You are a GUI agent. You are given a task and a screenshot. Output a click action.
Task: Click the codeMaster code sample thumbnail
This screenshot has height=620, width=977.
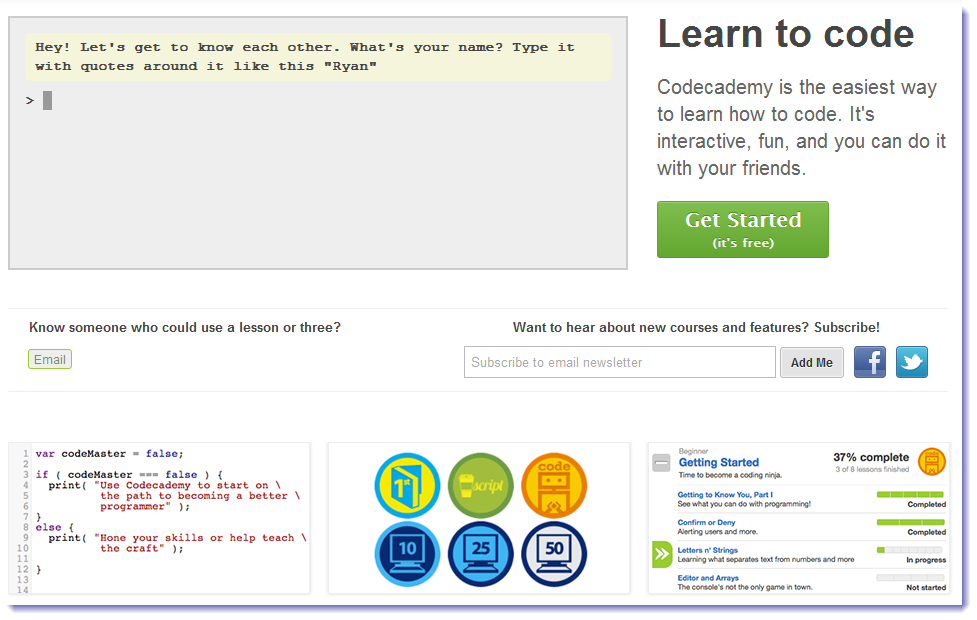159,518
